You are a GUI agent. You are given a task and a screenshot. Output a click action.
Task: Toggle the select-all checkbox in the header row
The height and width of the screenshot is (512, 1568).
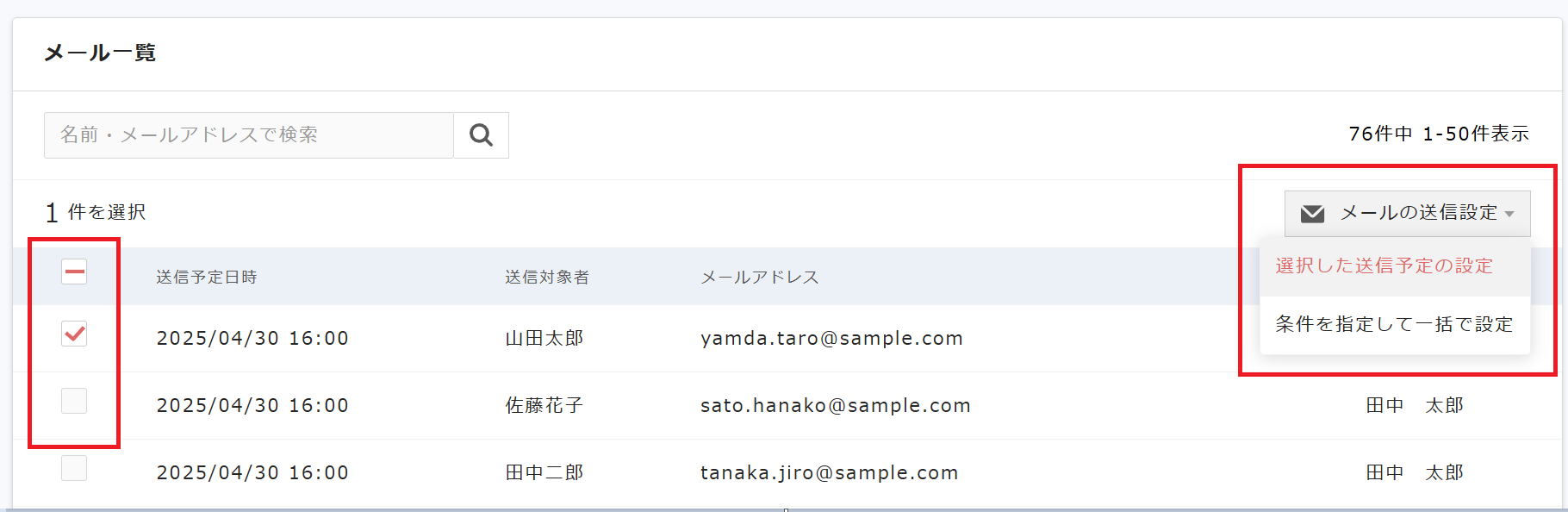(74, 272)
